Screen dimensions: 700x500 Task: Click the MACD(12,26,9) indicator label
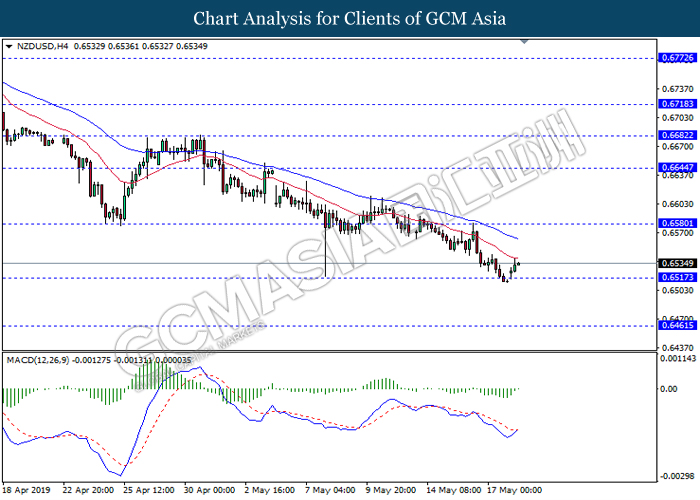38,360
